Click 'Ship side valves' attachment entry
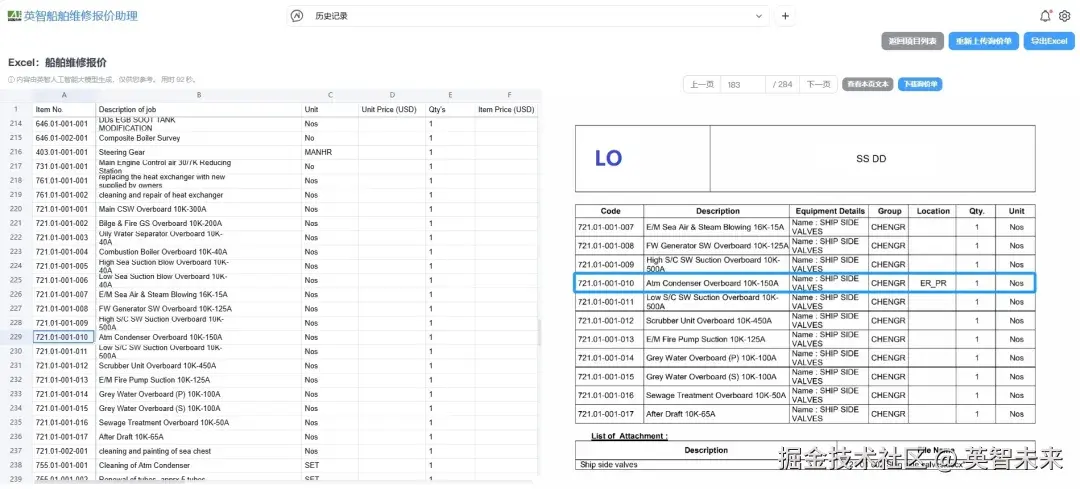1080x489 pixels. [608, 465]
